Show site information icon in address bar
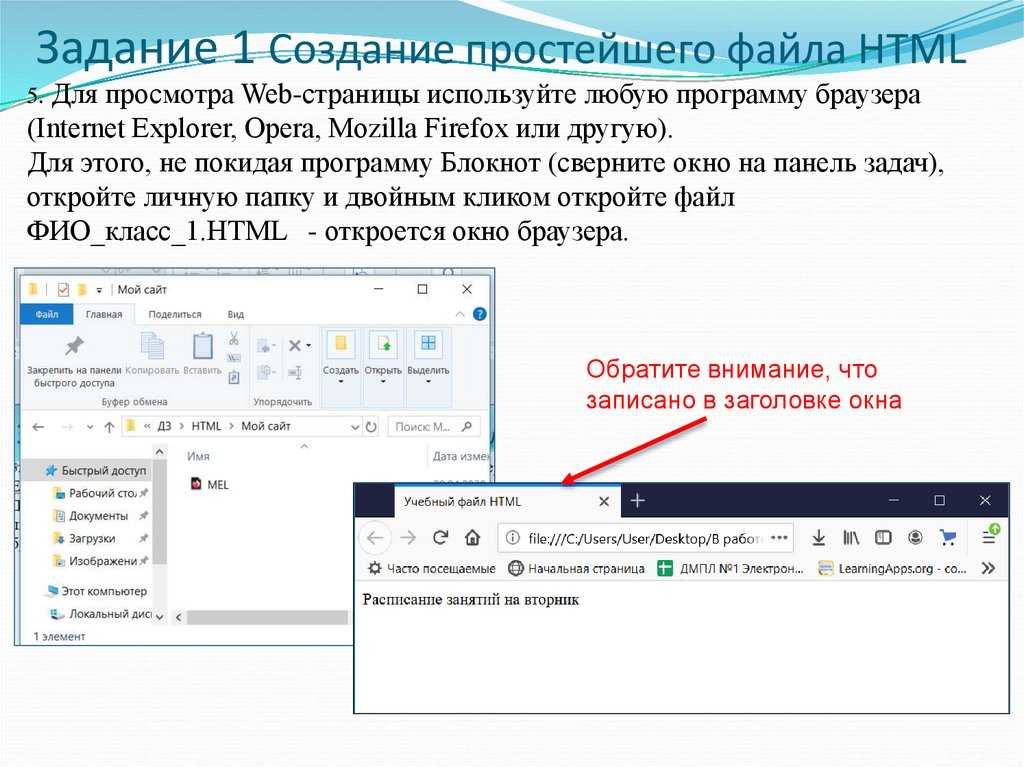Image resolution: width=1024 pixels, height=767 pixels. point(513,538)
